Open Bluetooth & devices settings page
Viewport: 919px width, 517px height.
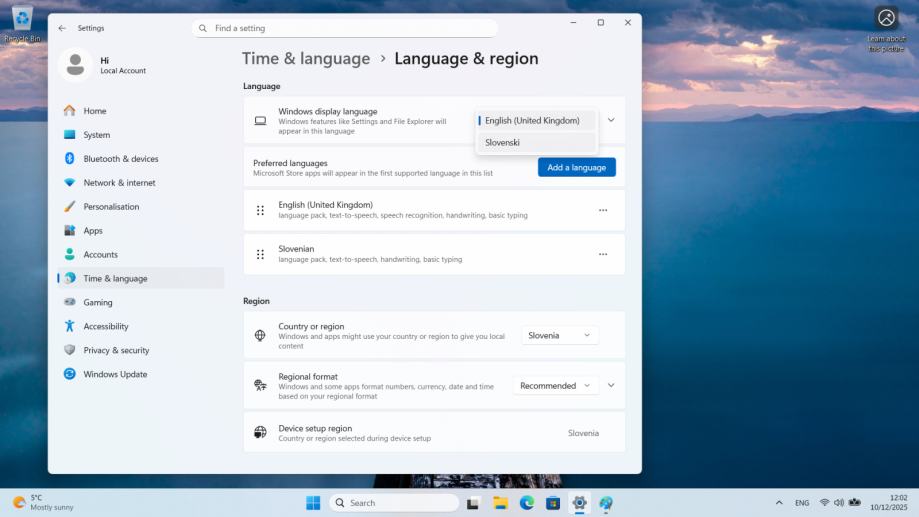(x=120, y=159)
